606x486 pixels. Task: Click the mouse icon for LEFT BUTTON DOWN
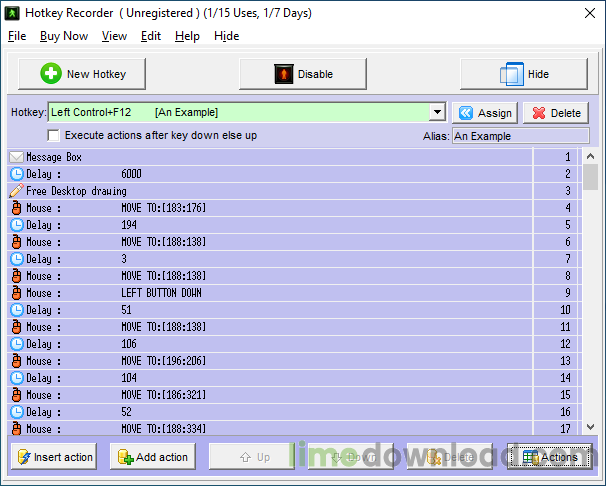pos(16,293)
